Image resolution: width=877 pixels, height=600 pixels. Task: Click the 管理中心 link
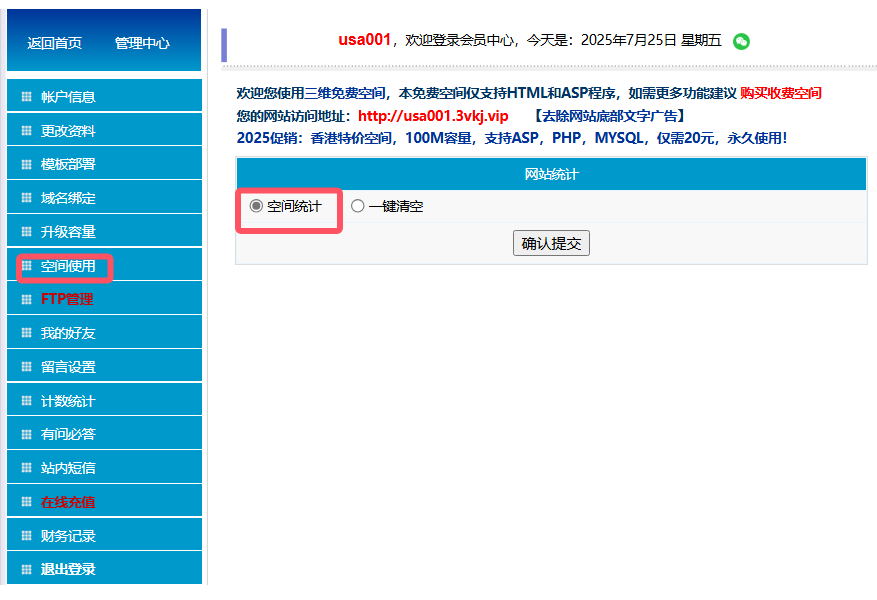tap(142, 43)
